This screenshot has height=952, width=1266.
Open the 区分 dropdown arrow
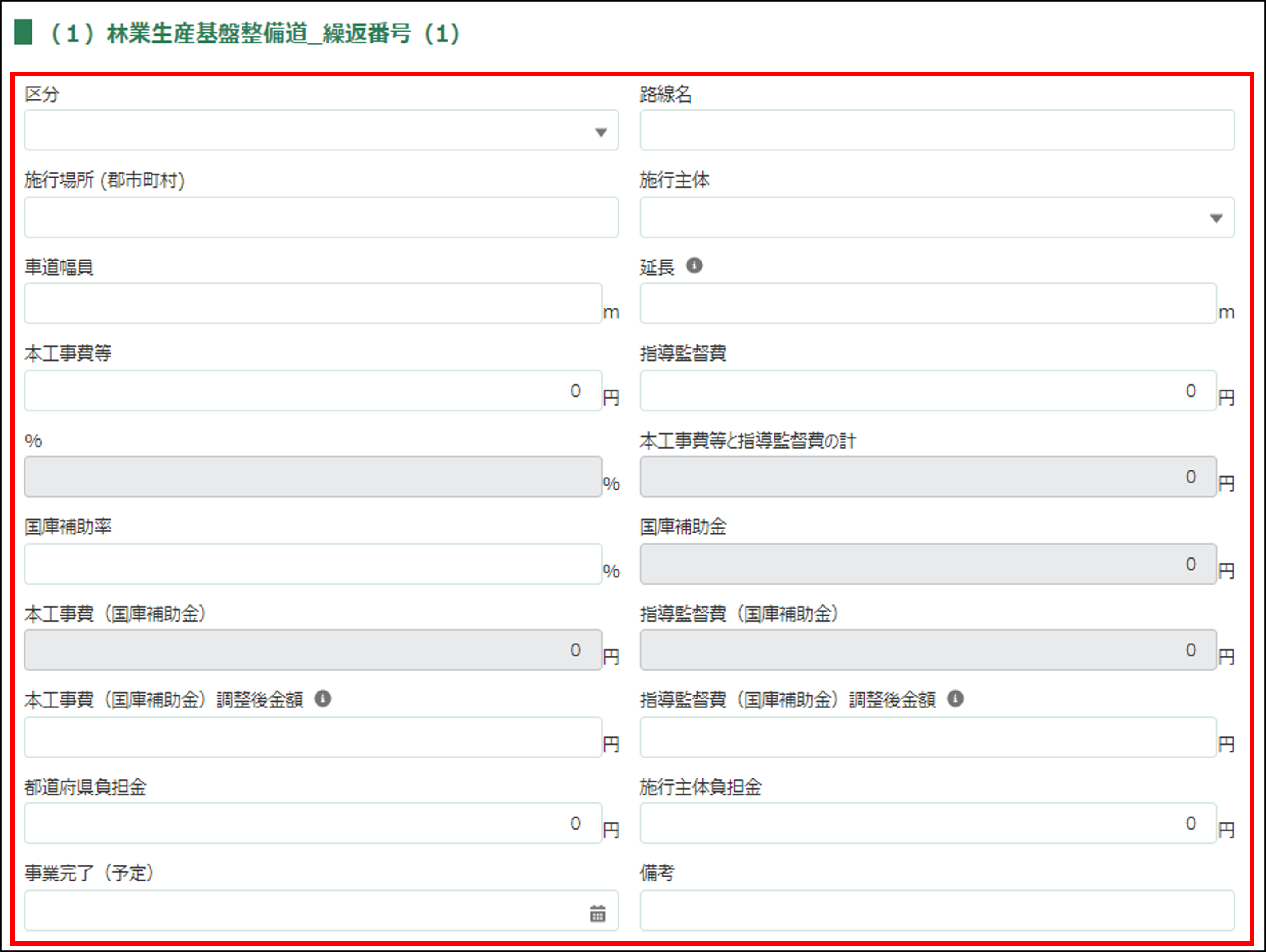pyautogui.click(x=600, y=132)
